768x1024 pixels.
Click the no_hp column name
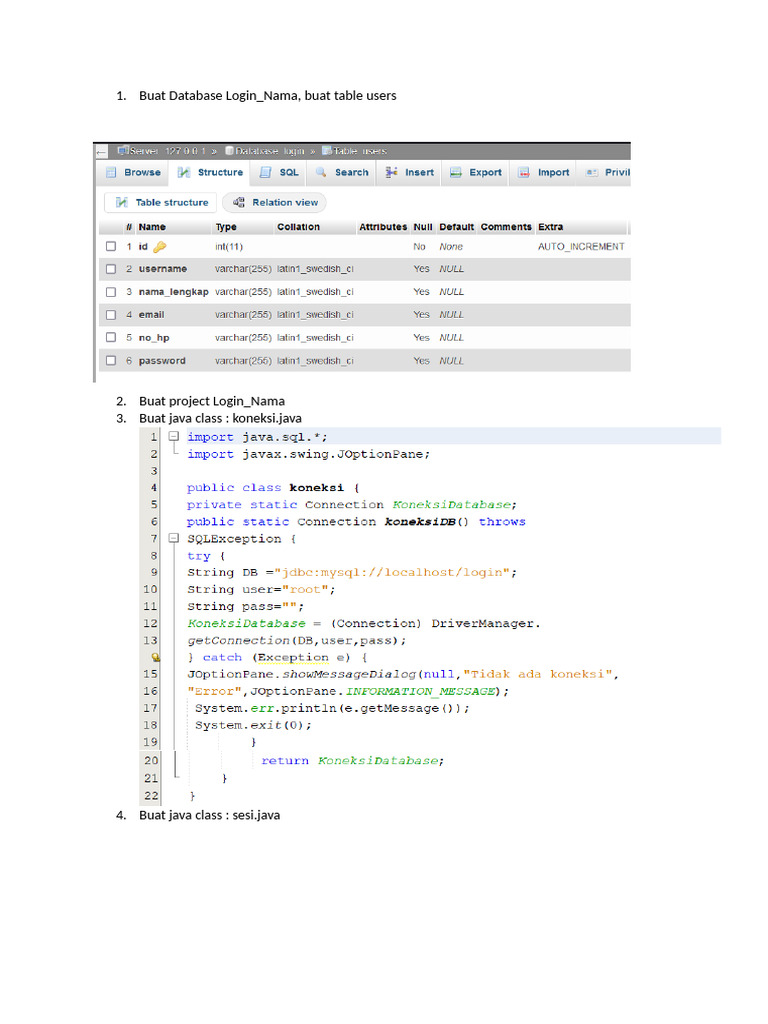click(154, 338)
